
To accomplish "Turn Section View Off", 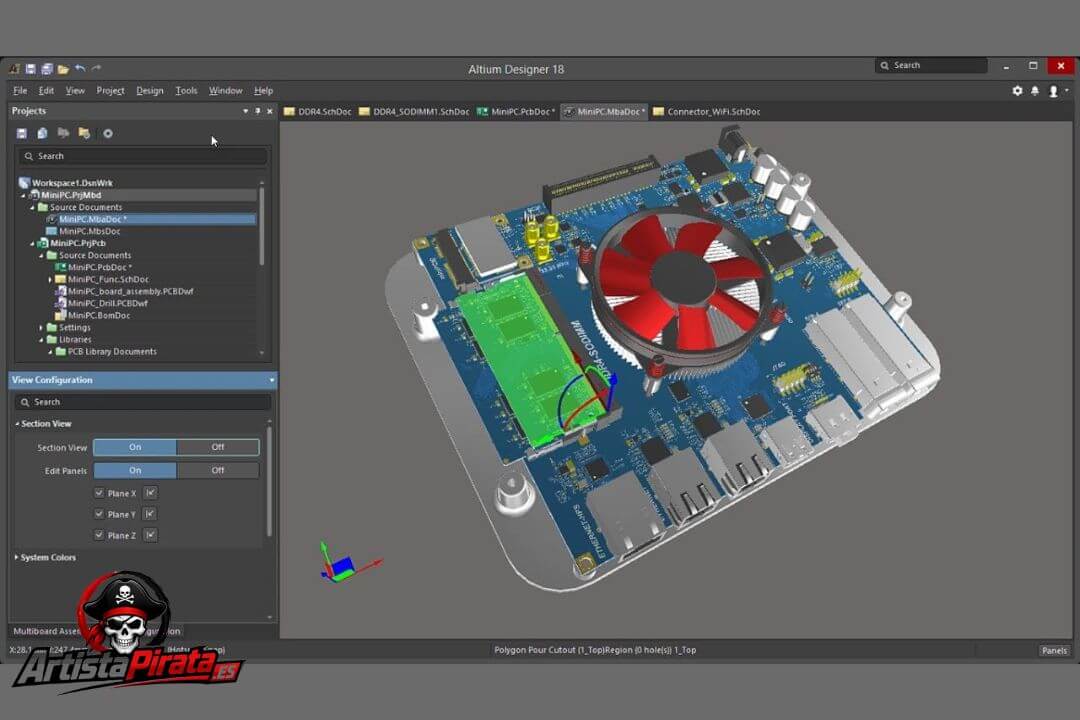I will click(218, 447).
